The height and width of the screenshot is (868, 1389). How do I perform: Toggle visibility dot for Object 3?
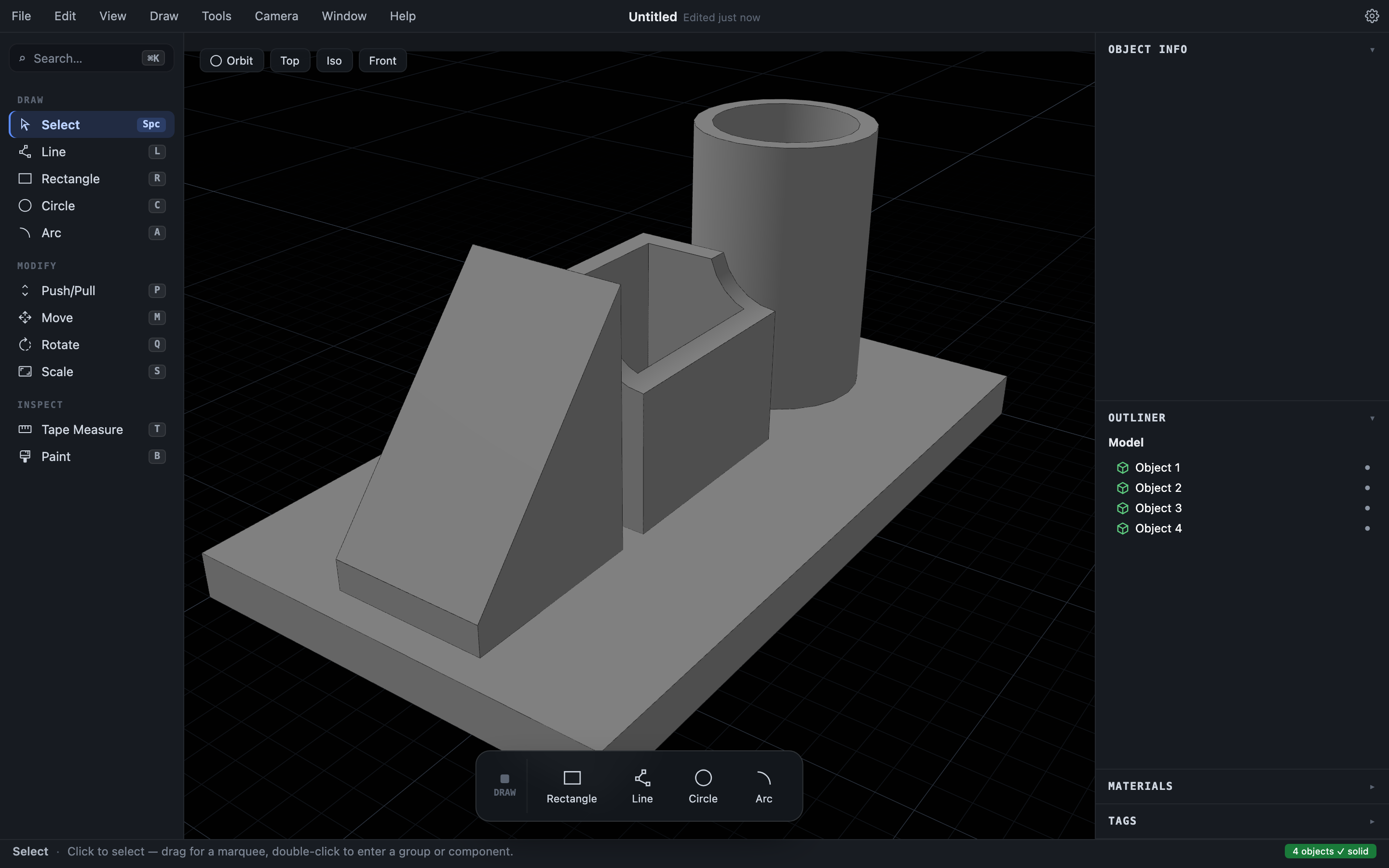tap(1367, 508)
